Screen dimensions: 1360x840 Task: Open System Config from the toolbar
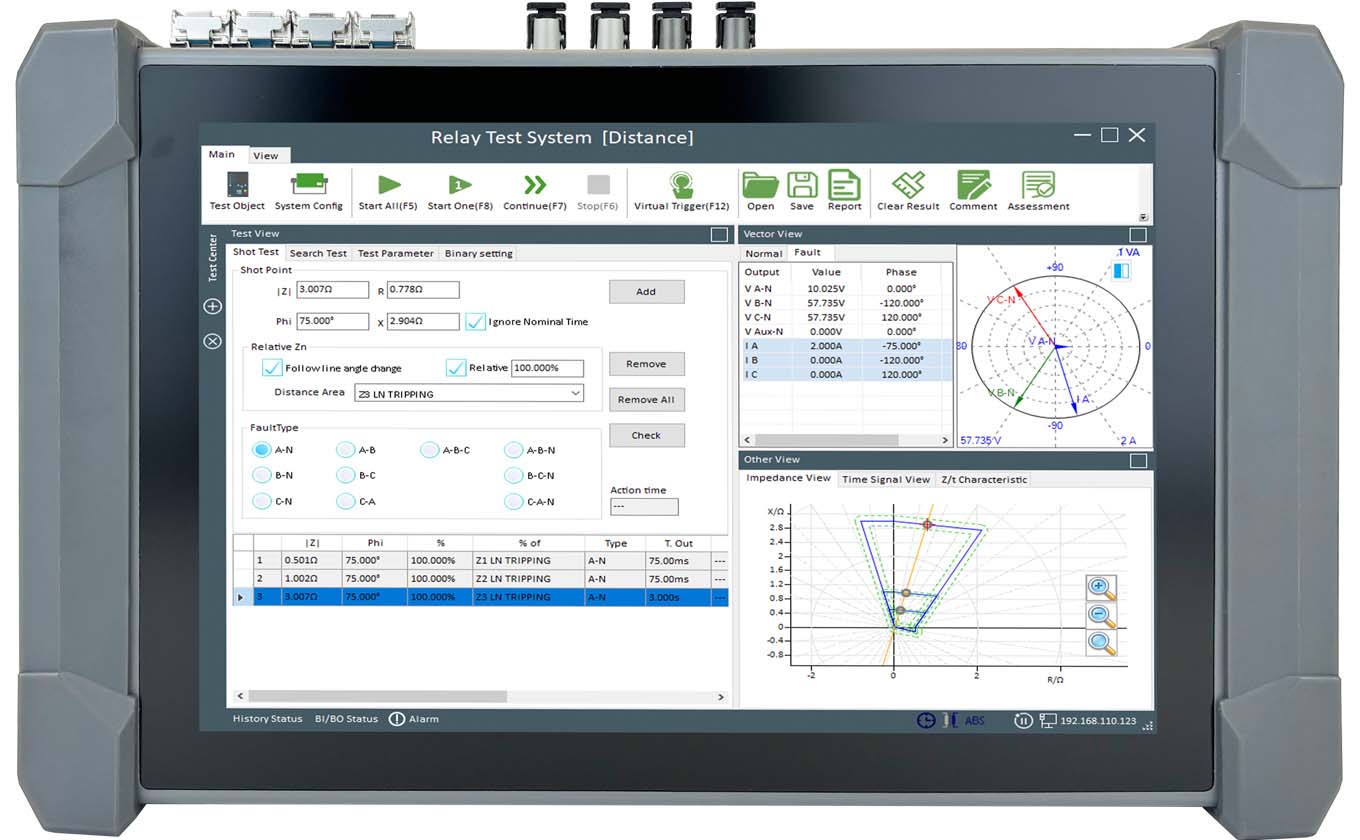(x=309, y=186)
